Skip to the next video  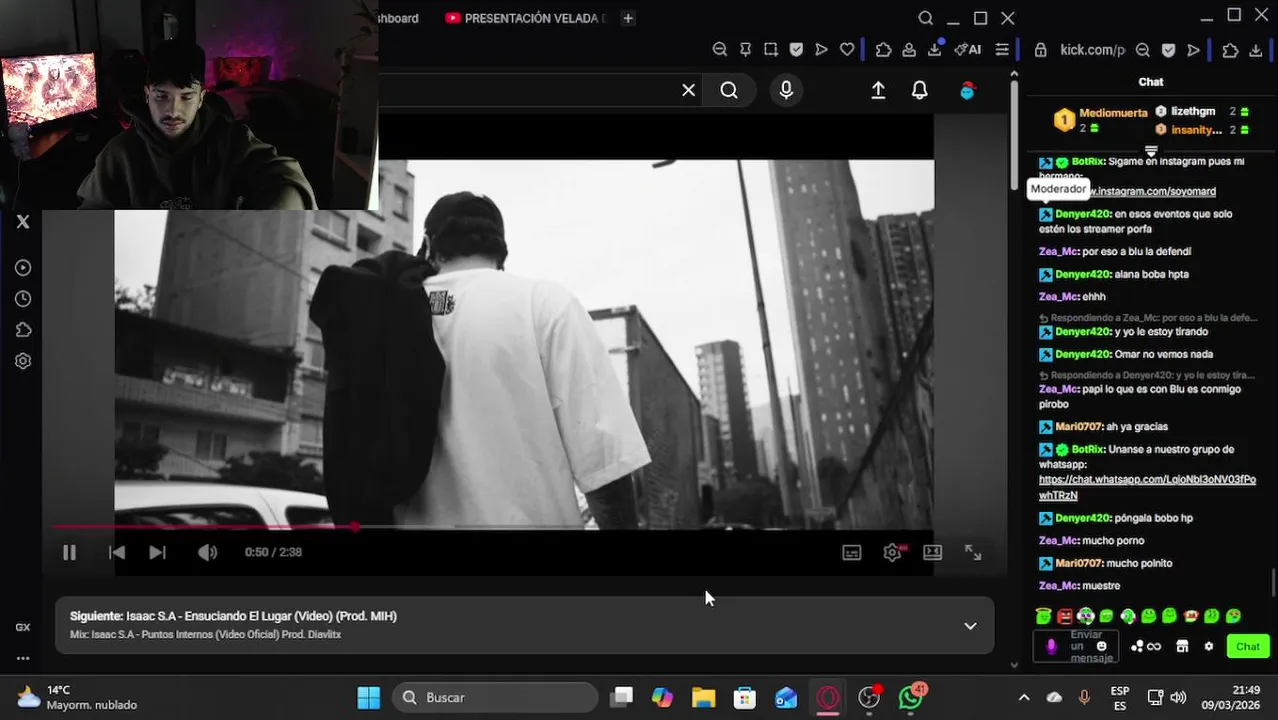click(157, 552)
